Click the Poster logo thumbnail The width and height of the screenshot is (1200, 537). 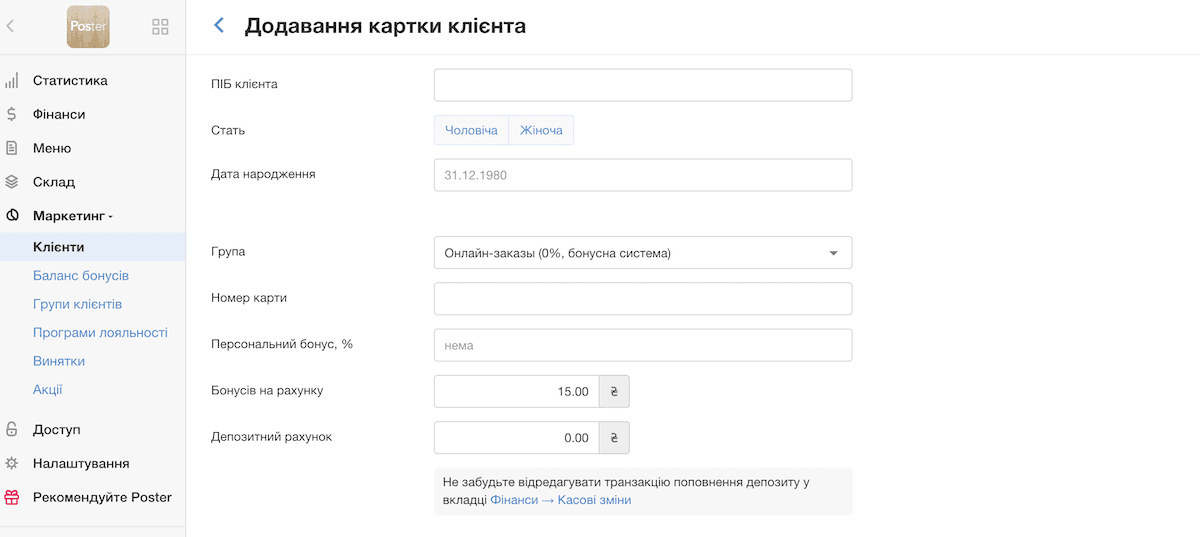pos(88,27)
